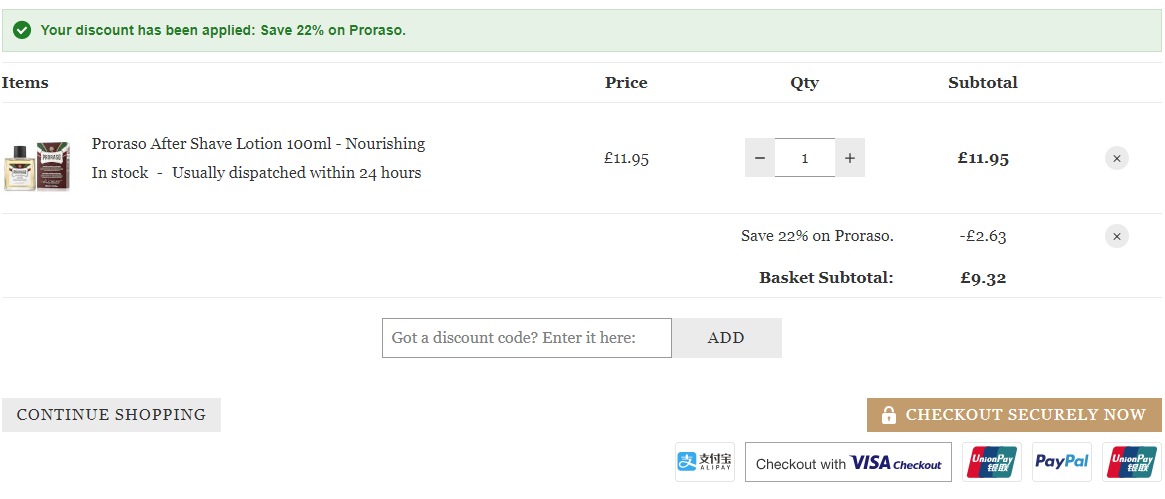Click the discount code entry field

click(527, 338)
